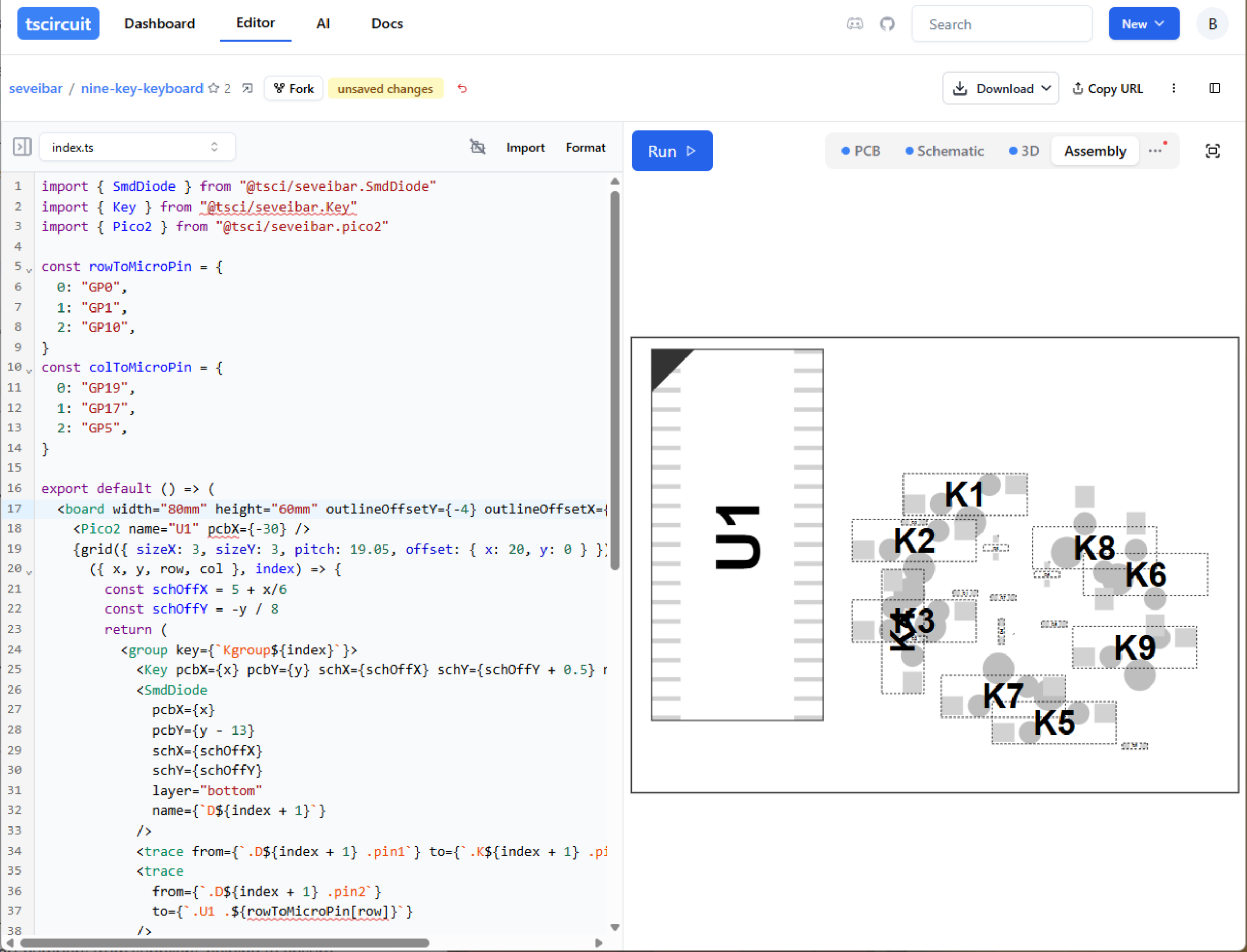Open the Discord icon link

click(854, 24)
